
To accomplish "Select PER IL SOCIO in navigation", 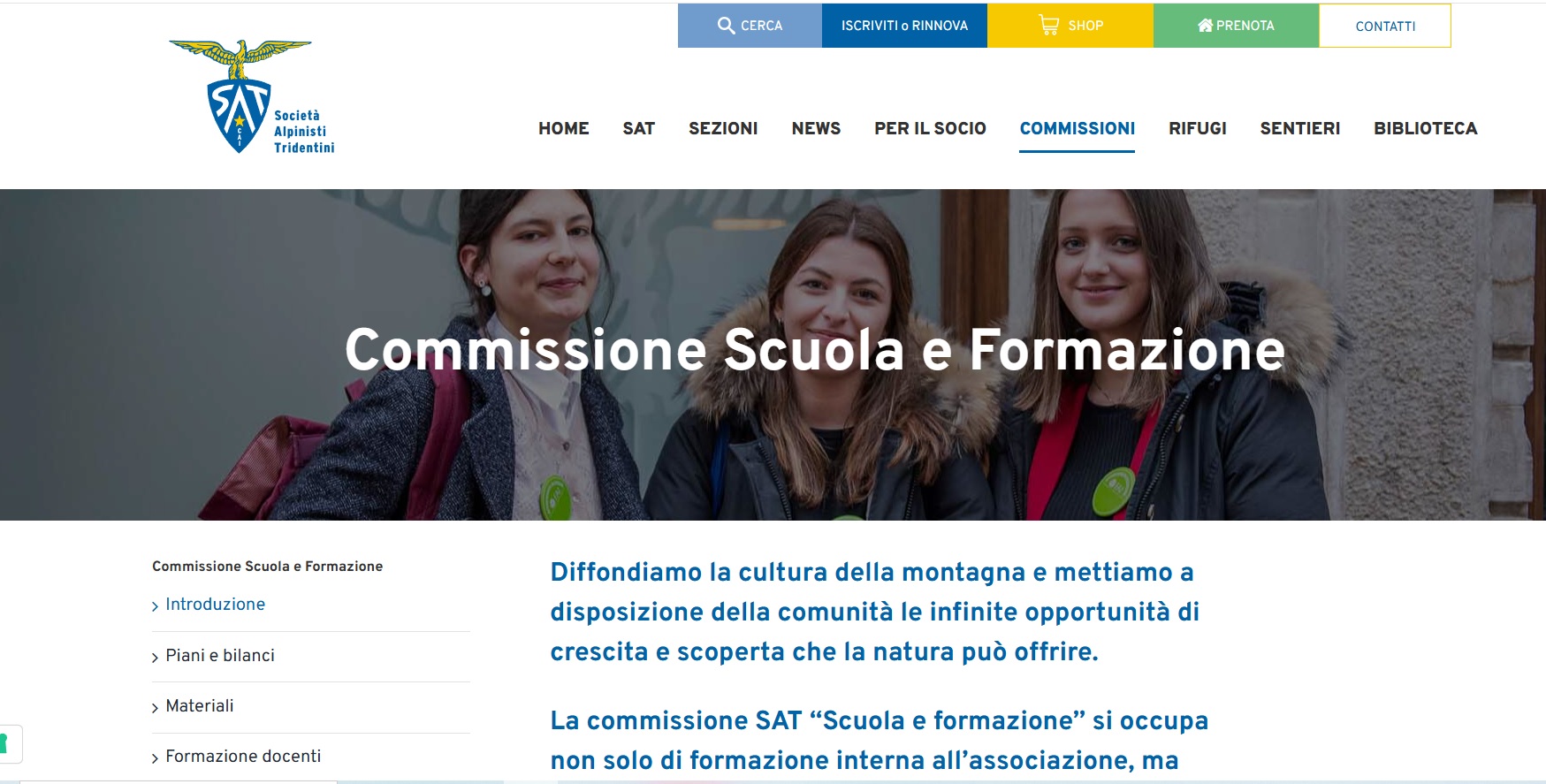I will pyautogui.click(x=930, y=128).
